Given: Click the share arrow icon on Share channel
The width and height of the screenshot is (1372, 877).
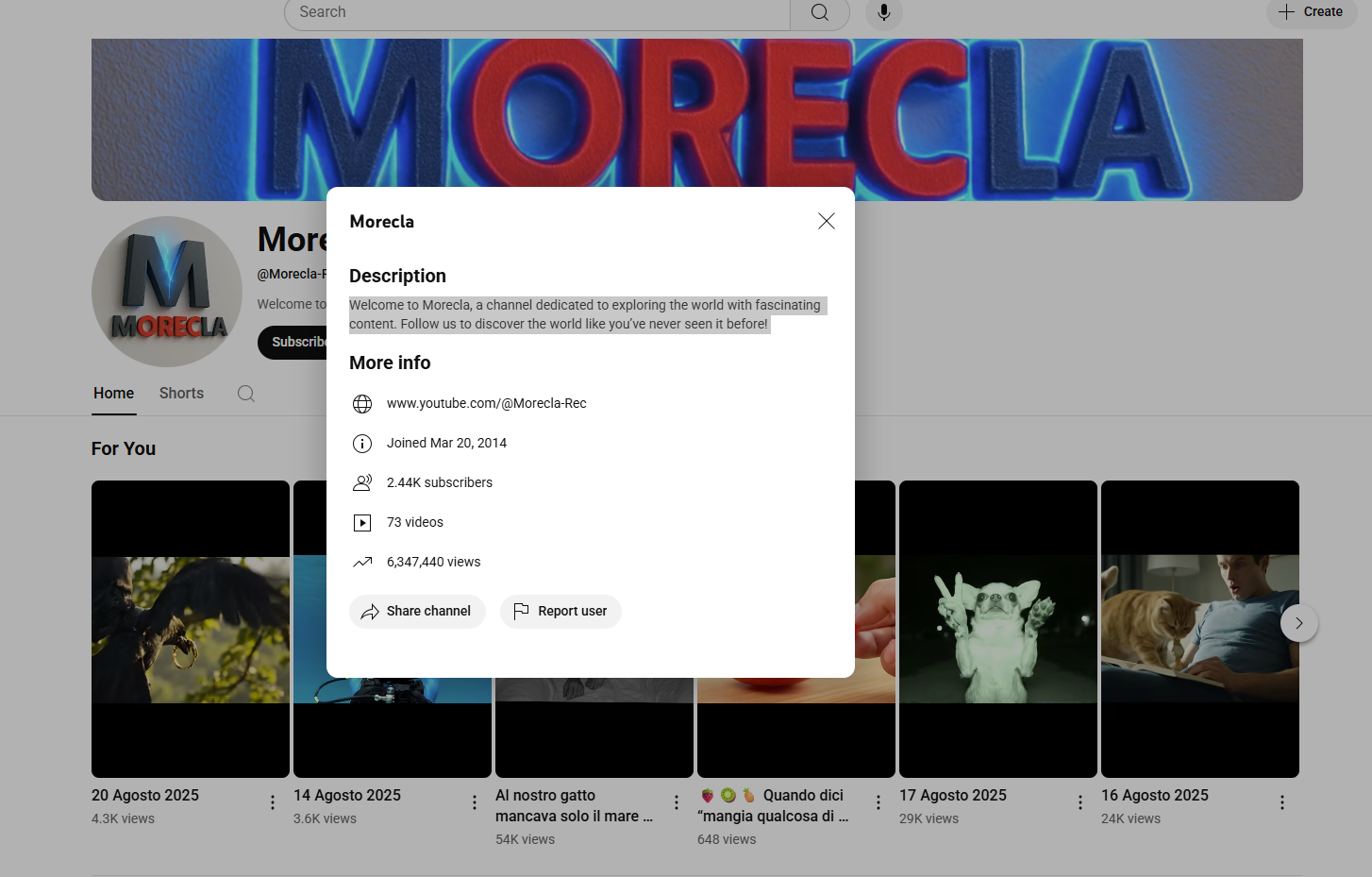Looking at the screenshot, I should (370, 611).
